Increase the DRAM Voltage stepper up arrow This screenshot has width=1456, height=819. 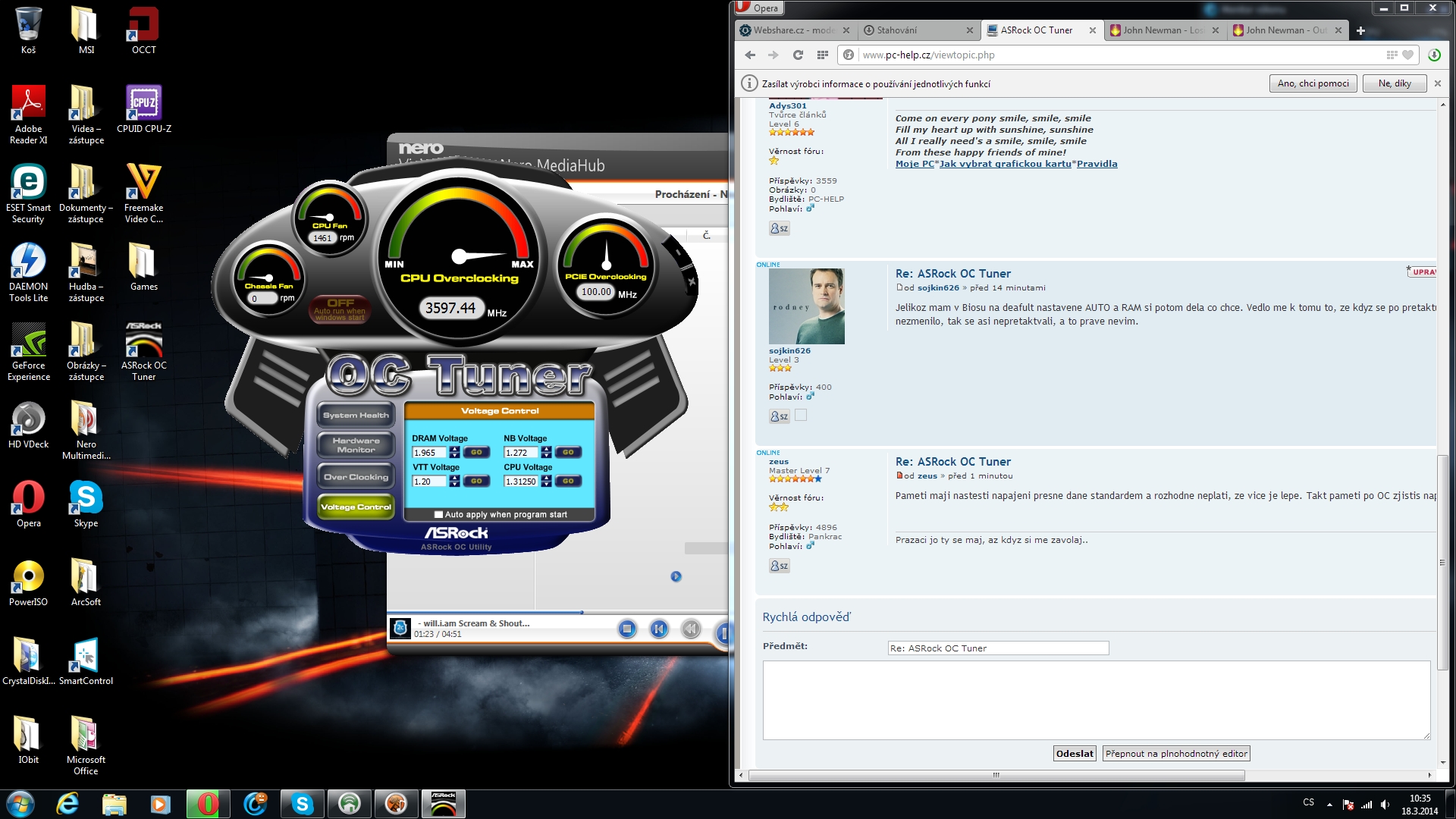(454, 449)
